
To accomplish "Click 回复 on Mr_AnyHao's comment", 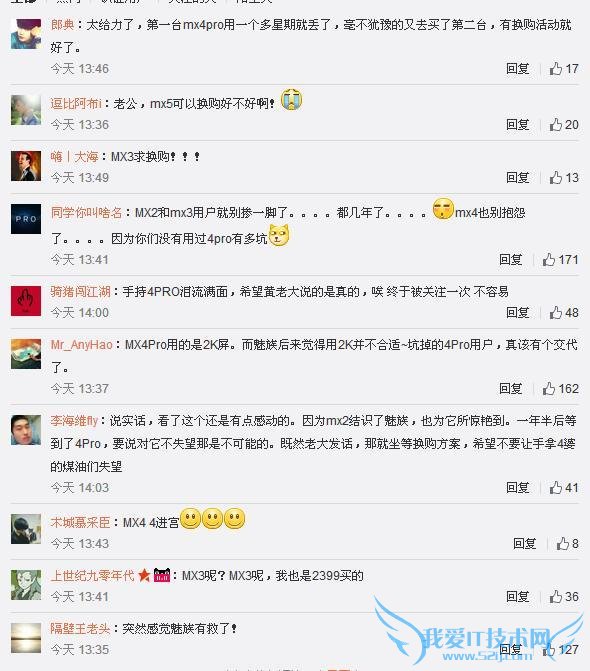I will click(x=511, y=389).
